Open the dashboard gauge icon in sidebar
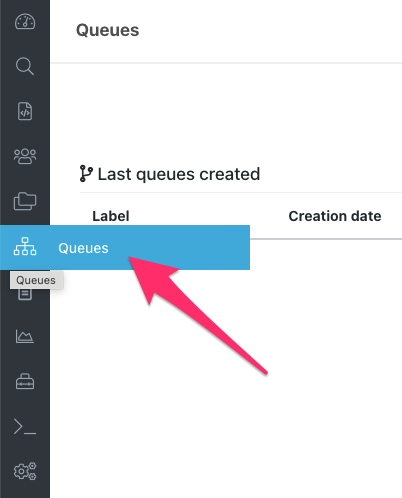 tap(25, 21)
